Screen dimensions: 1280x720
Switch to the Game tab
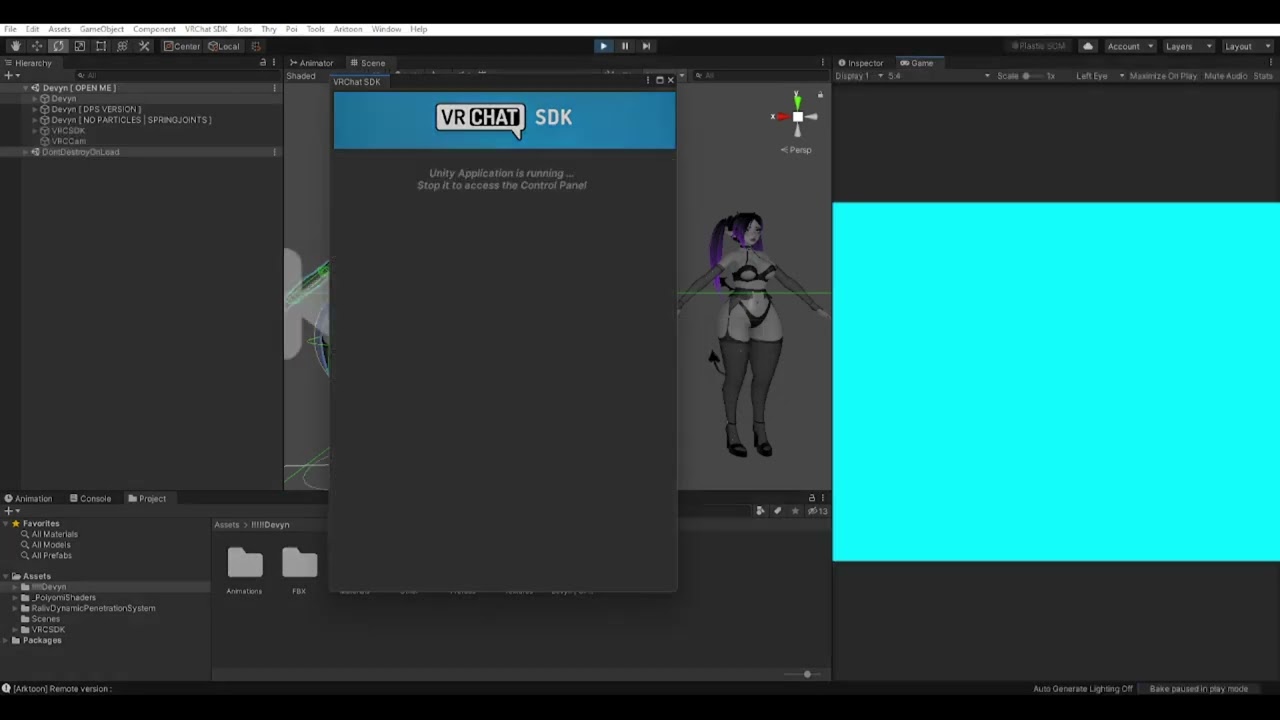(916, 63)
